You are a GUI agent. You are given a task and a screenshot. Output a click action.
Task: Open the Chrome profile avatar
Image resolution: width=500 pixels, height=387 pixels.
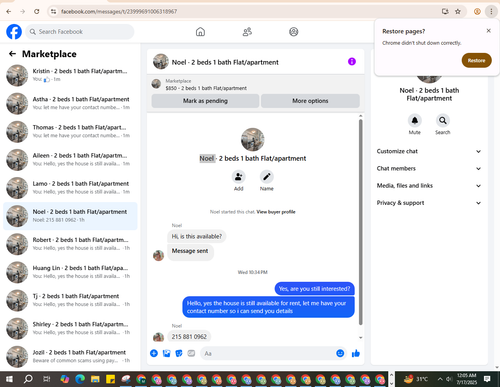[477, 11]
